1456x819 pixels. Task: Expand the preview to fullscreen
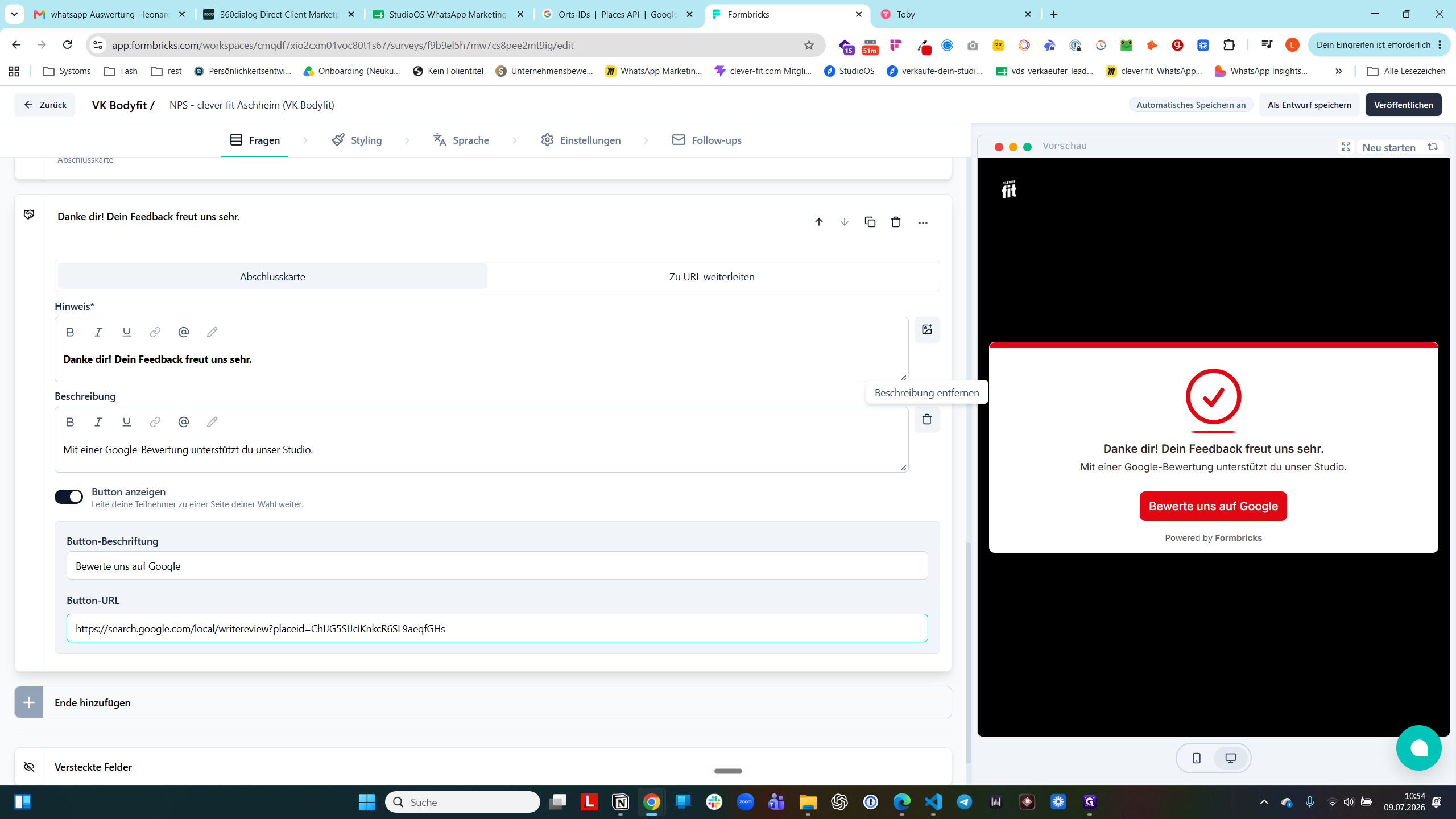pyautogui.click(x=1346, y=147)
